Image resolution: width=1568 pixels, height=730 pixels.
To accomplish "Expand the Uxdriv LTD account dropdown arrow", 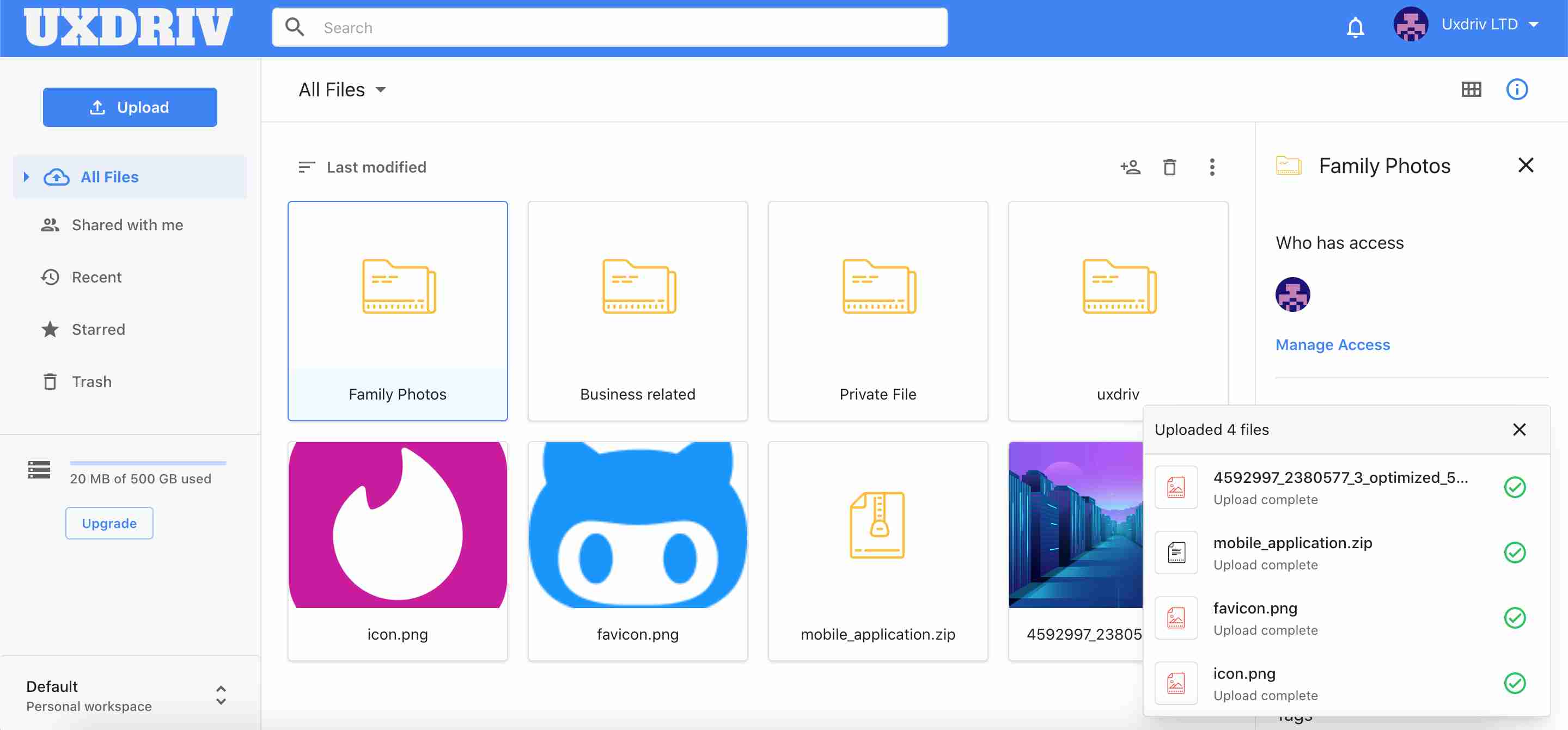I will click(x=1534, y=25).
